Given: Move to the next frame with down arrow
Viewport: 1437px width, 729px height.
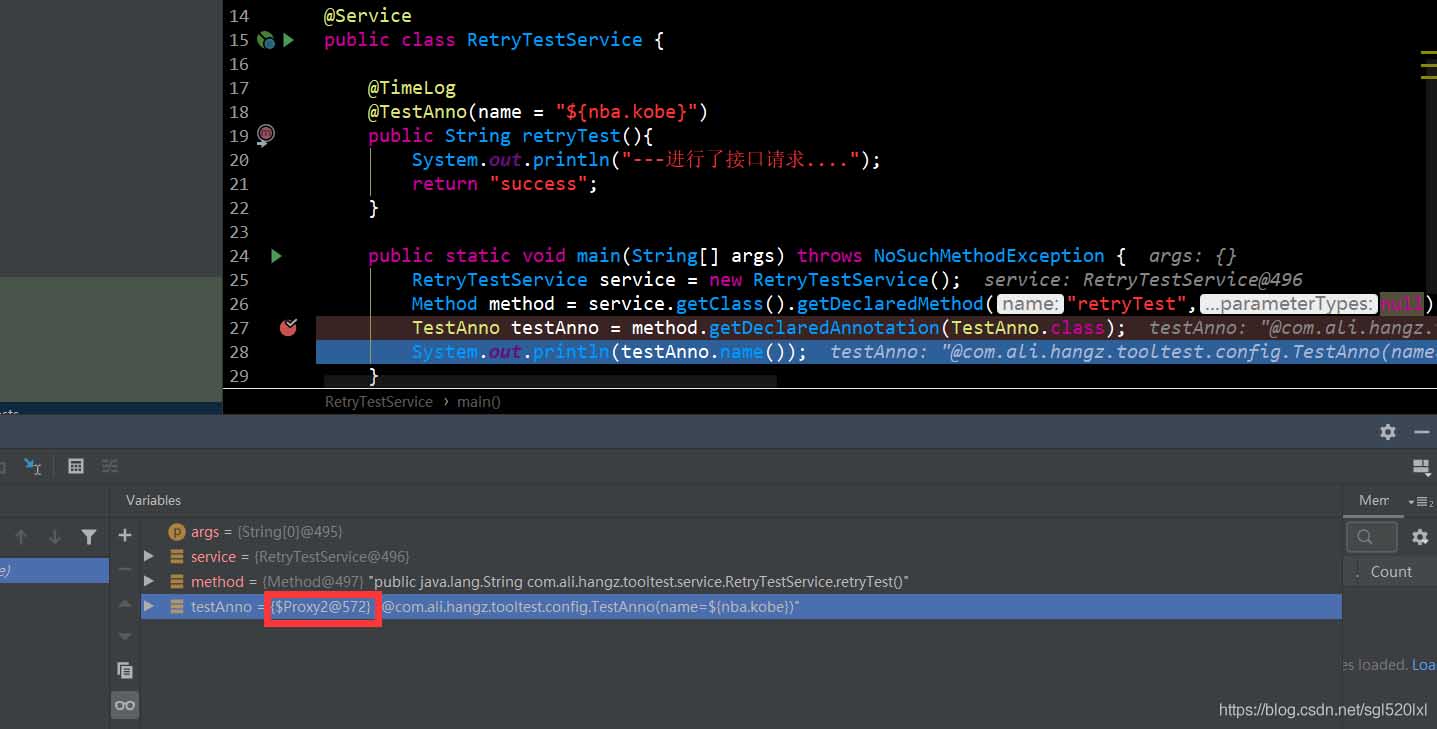Looking at the screenshot, I should [x=55, y=537].
